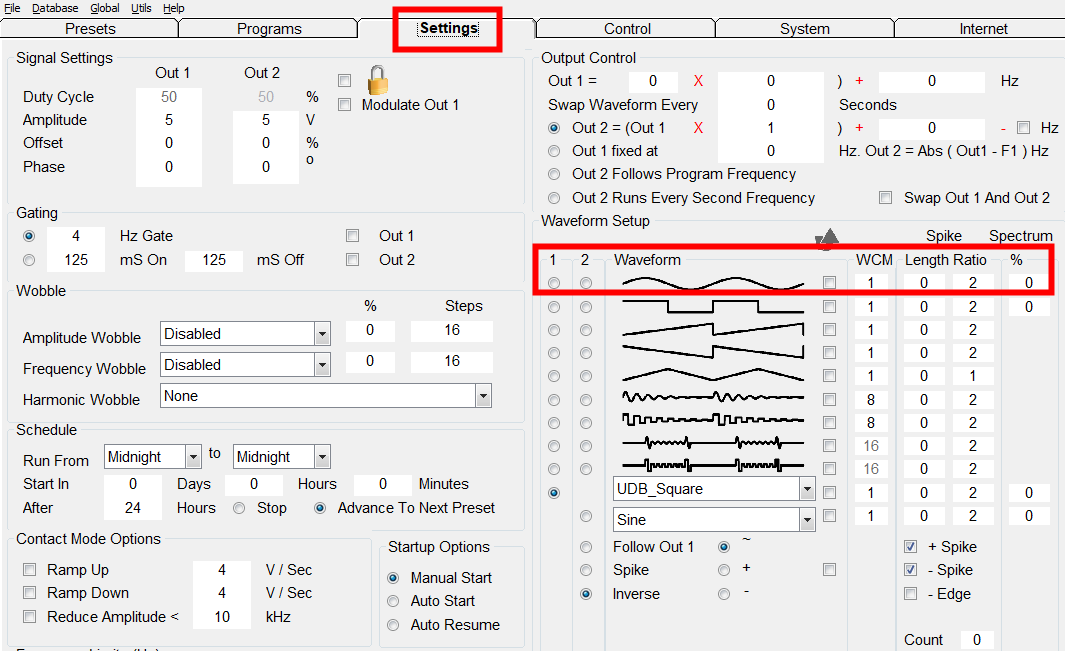Viewport: 1065px width, 651px height.
Task: Click the H-bomb sine waveform graphic
Action: click(x=712, y=445)
